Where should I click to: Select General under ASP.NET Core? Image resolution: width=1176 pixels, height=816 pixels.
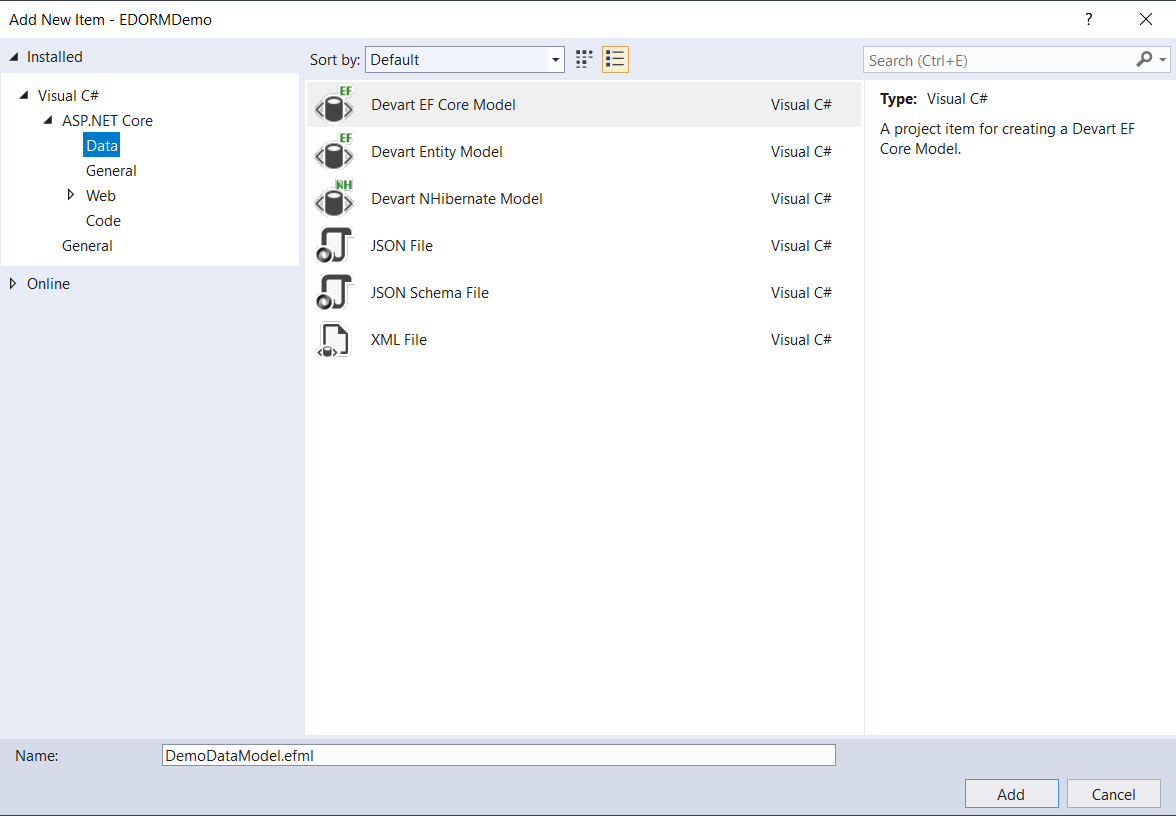111,171
